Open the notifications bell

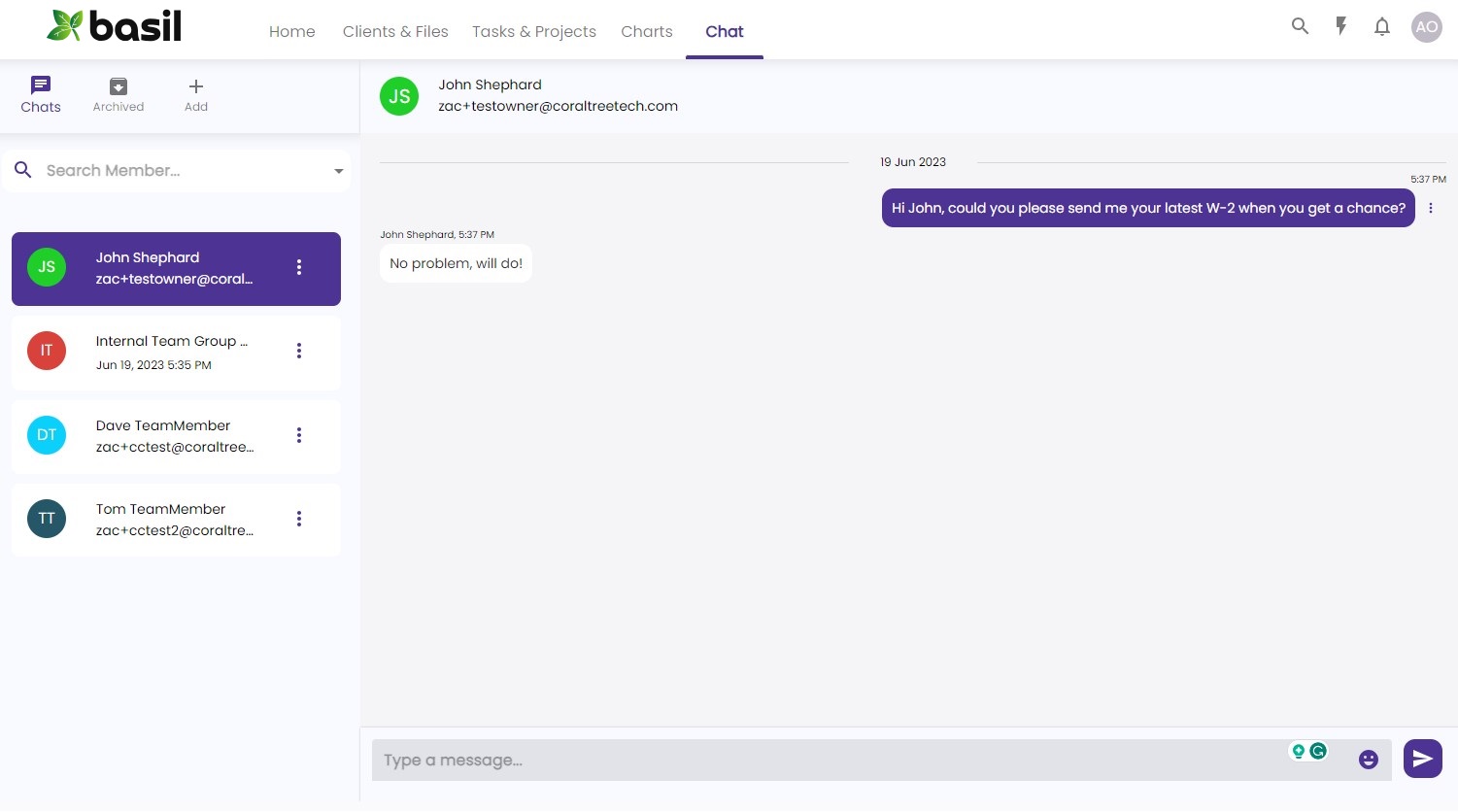click(x=1381, y=27)
